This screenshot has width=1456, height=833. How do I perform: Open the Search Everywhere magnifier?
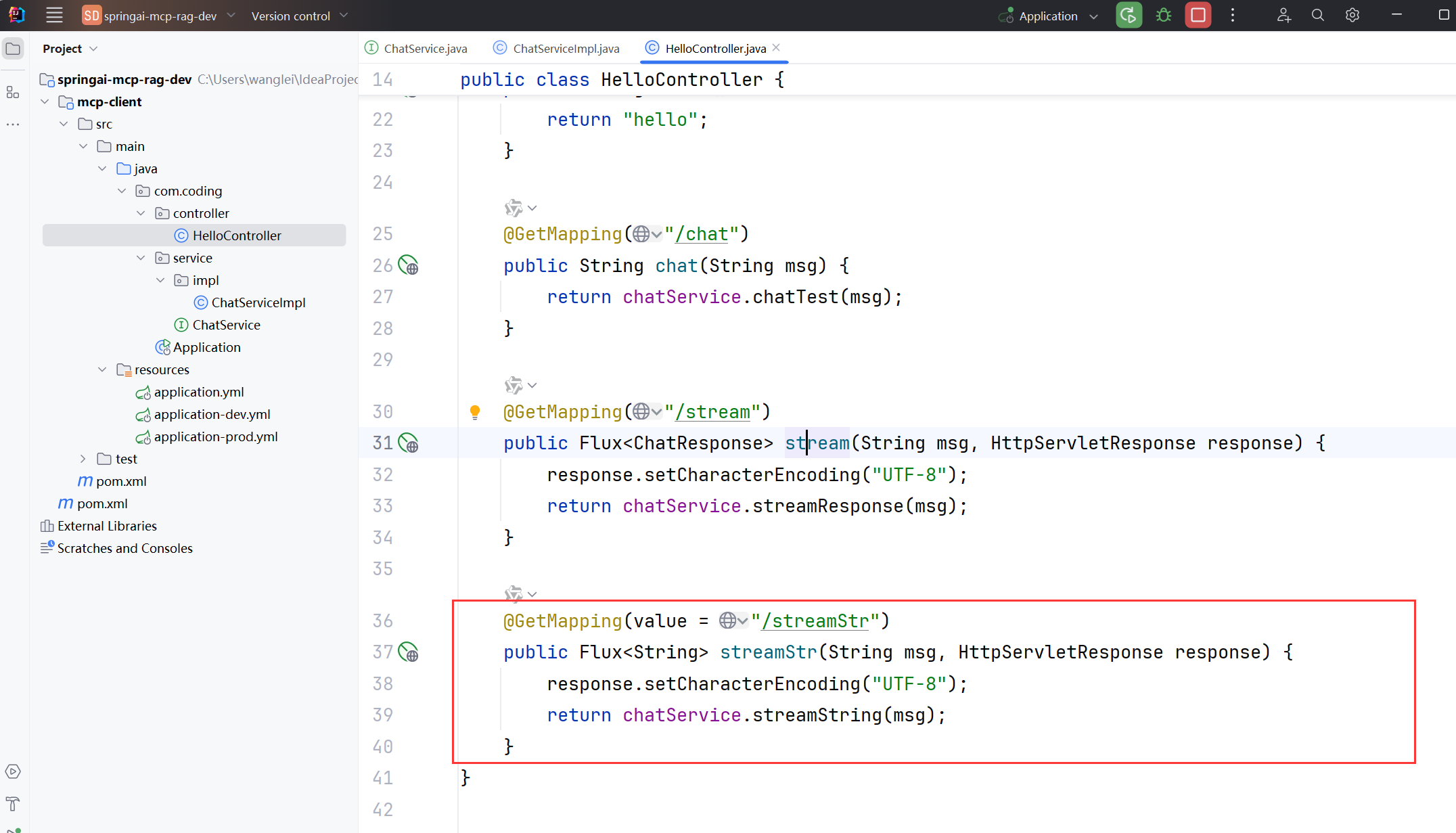pos(1317,16)
